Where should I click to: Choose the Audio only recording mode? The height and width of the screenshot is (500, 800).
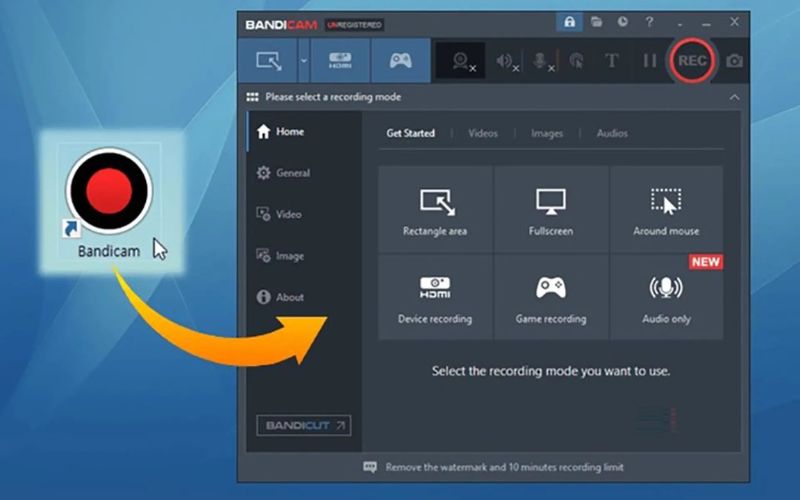(666, 297)
